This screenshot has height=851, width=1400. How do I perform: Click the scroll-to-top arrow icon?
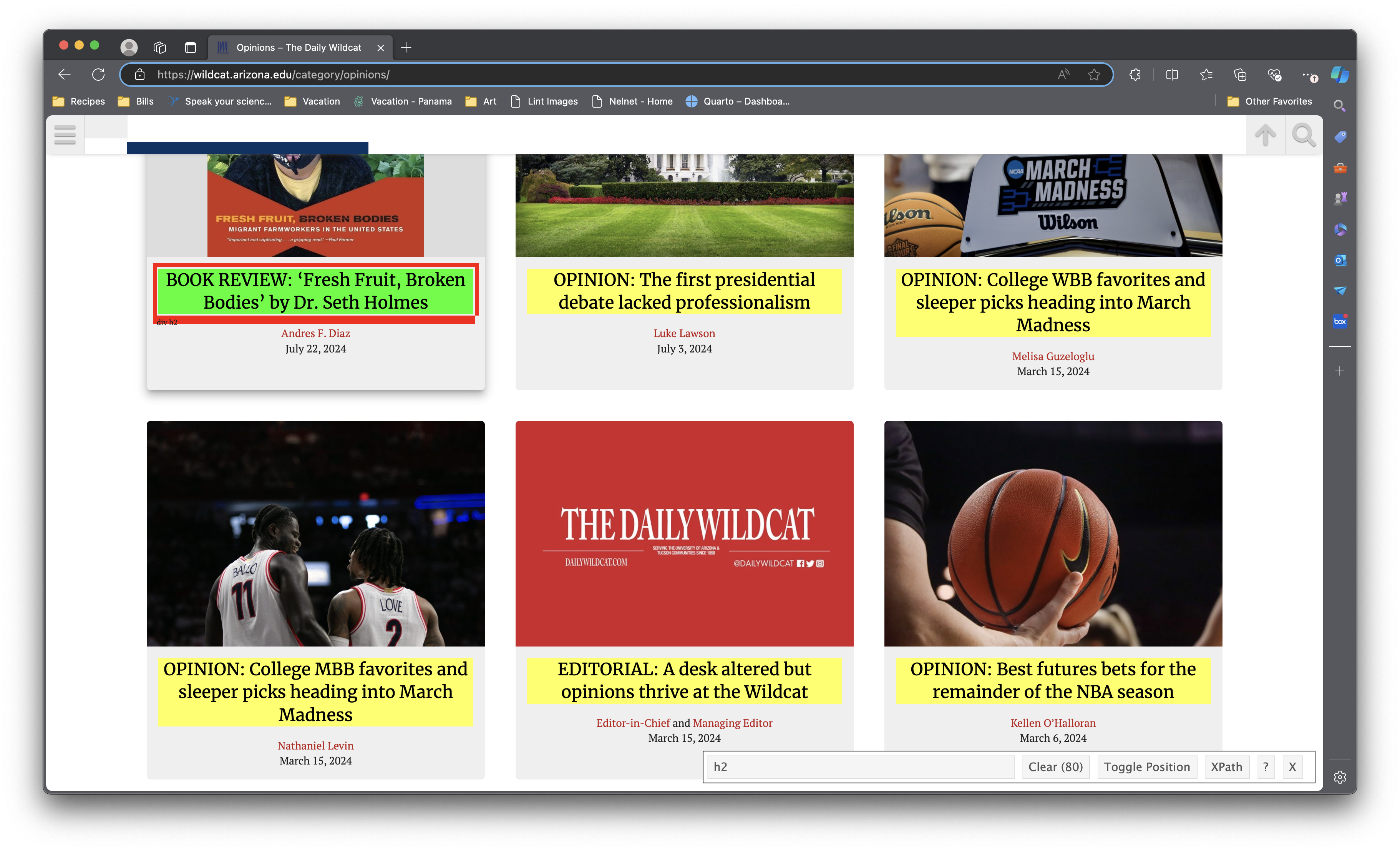click(1265, 135)
